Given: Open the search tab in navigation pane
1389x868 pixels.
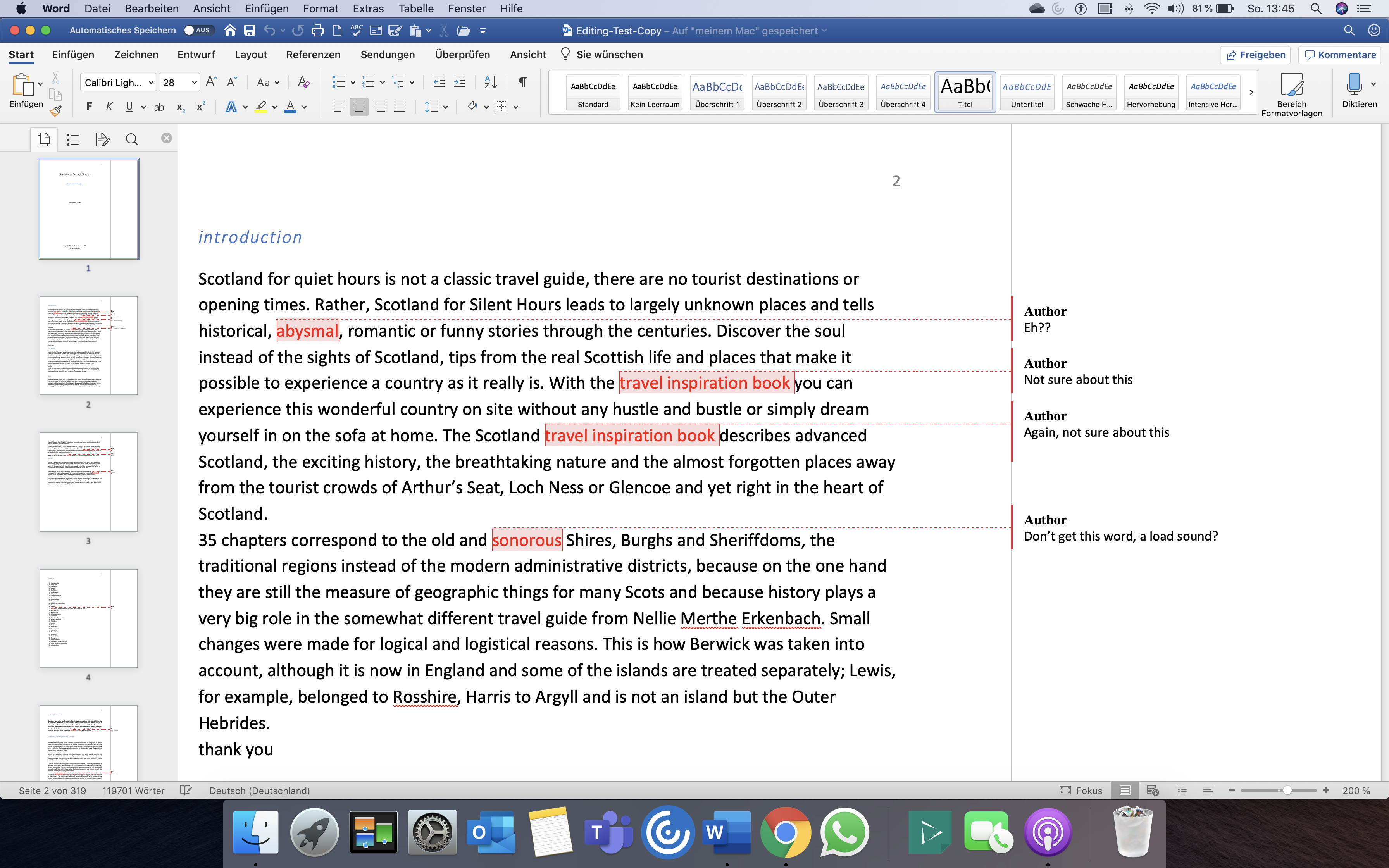Looking at the screenshot, I should (x=131, y=139).
